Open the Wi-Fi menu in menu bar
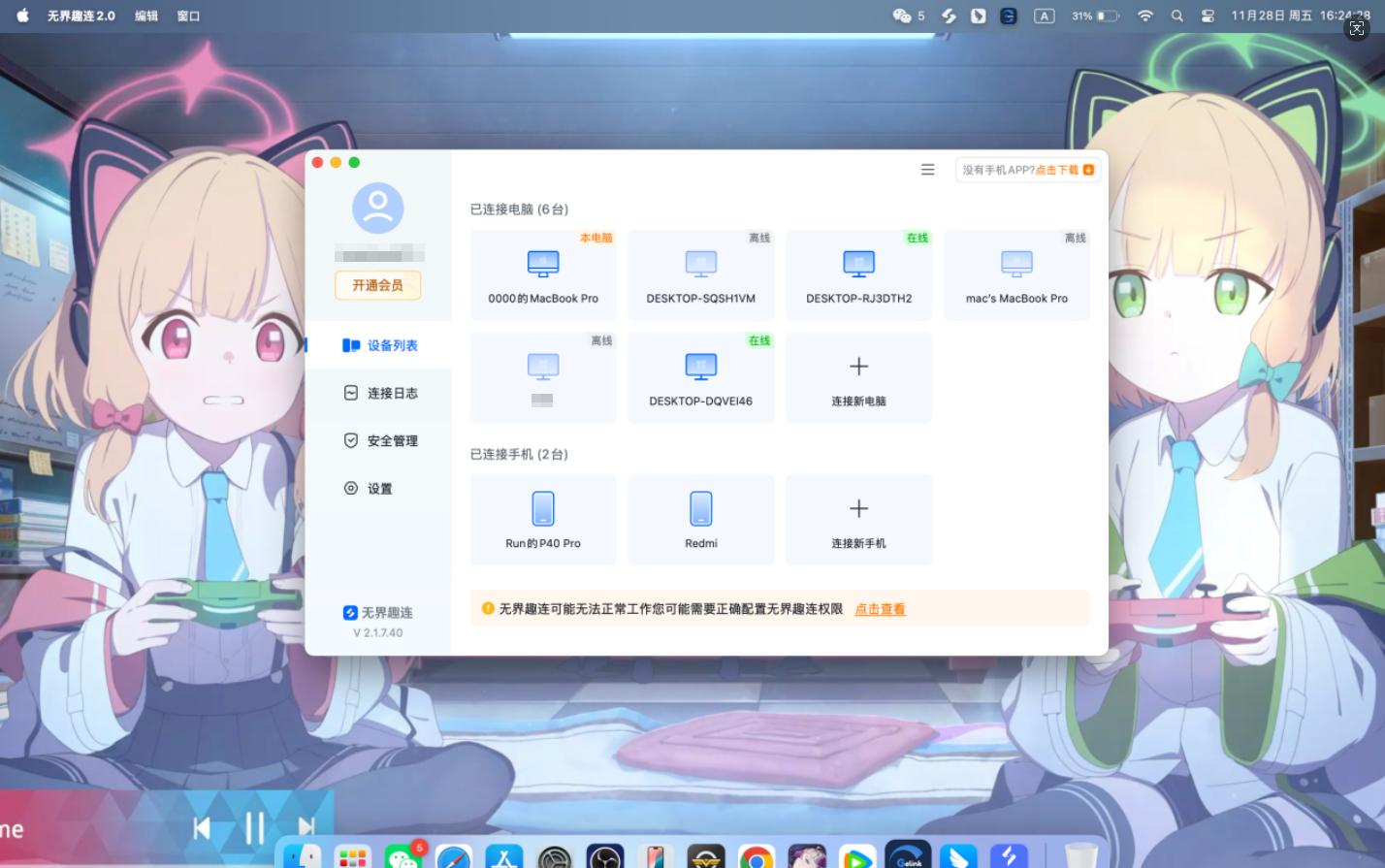Viewport: 1385px width, 868px height. point(1143,16)
